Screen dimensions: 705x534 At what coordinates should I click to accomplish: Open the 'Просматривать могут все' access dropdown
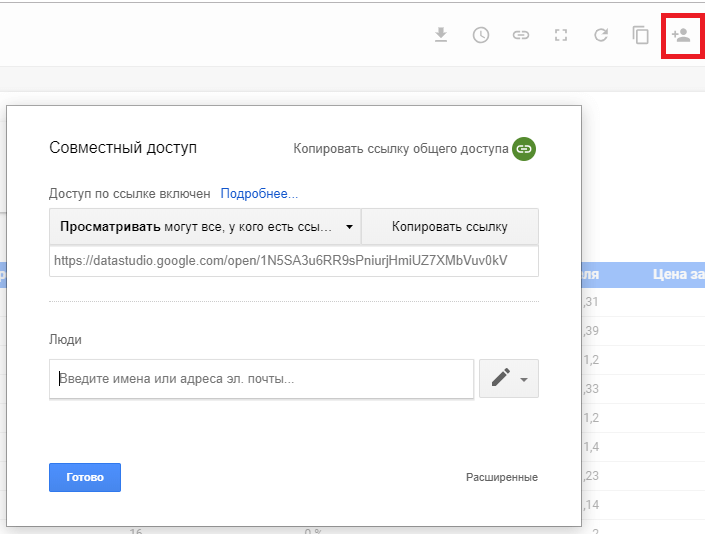click(x=205, y=227)
